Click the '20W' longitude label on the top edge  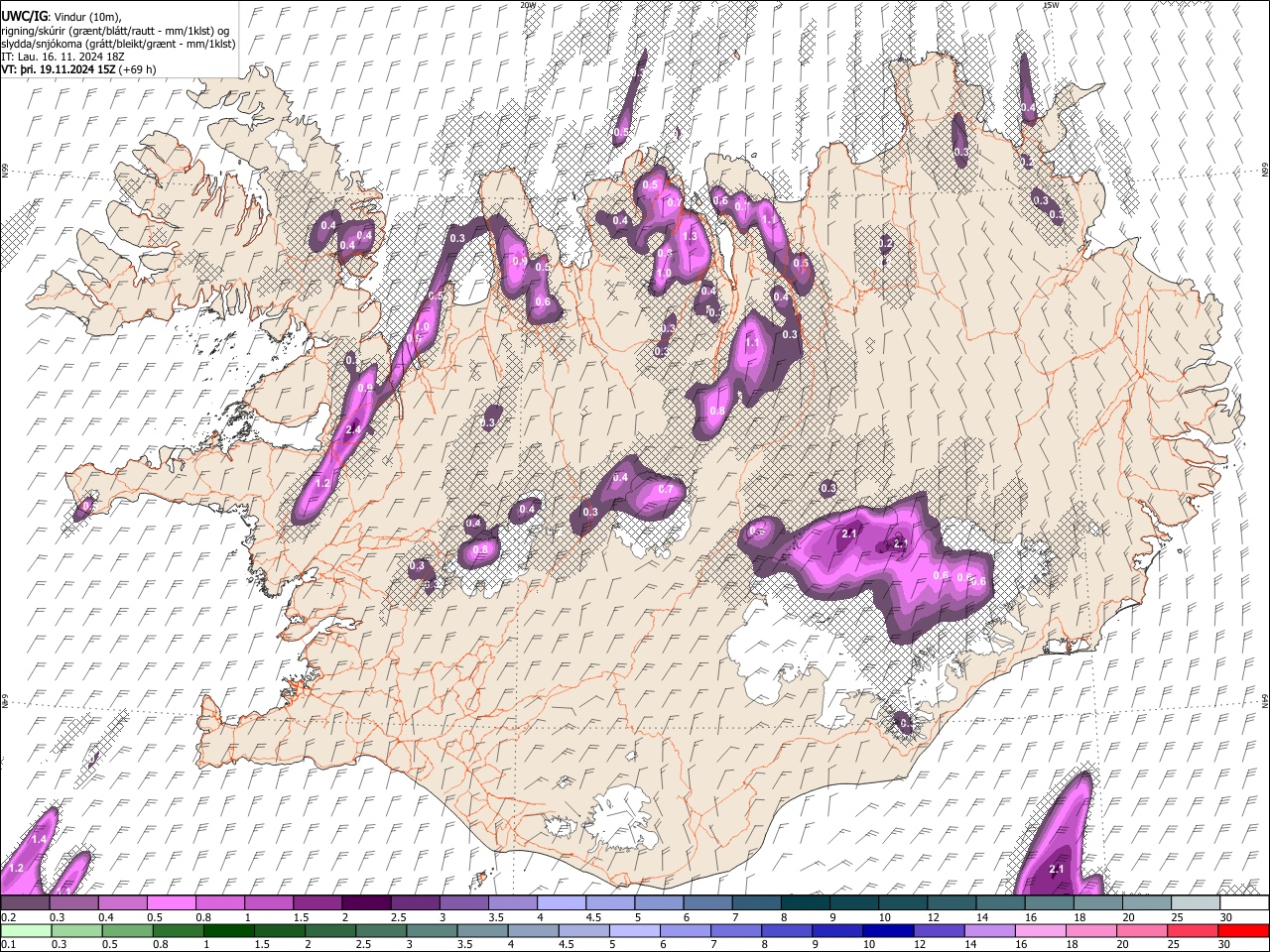[528, 5]
